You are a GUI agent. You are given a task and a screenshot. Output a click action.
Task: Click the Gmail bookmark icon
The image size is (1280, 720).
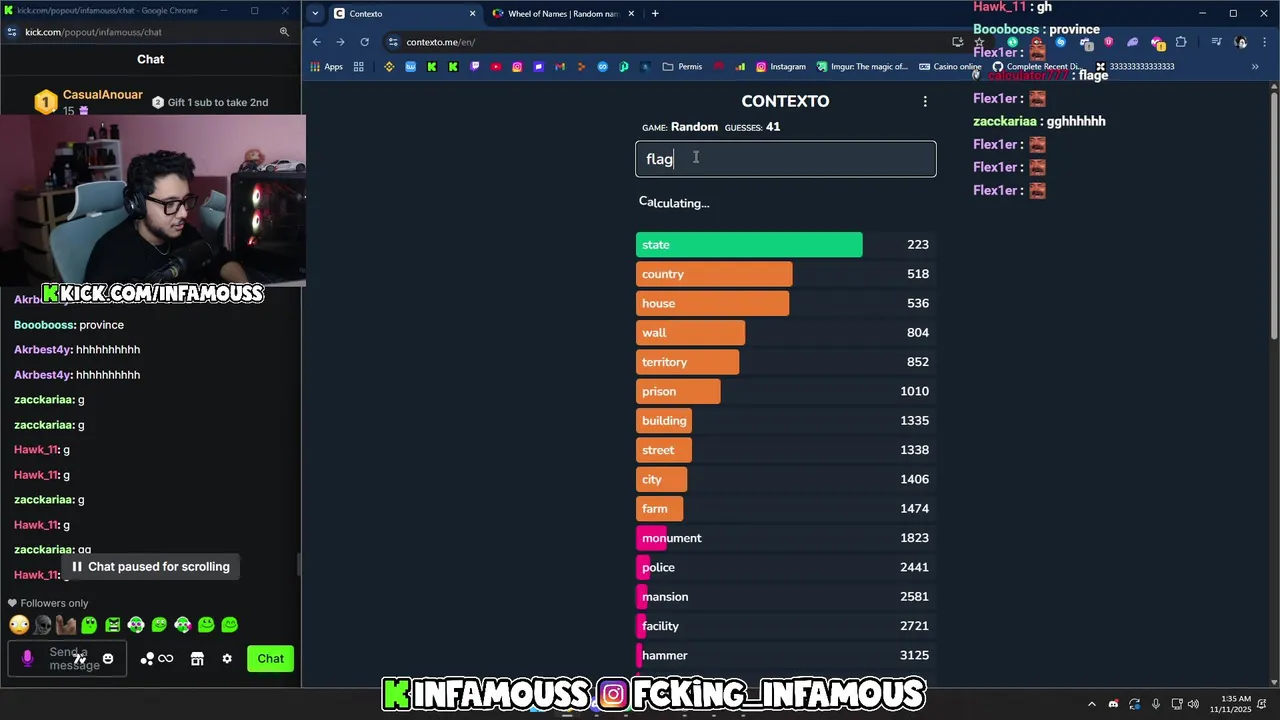tap(560, 67)
